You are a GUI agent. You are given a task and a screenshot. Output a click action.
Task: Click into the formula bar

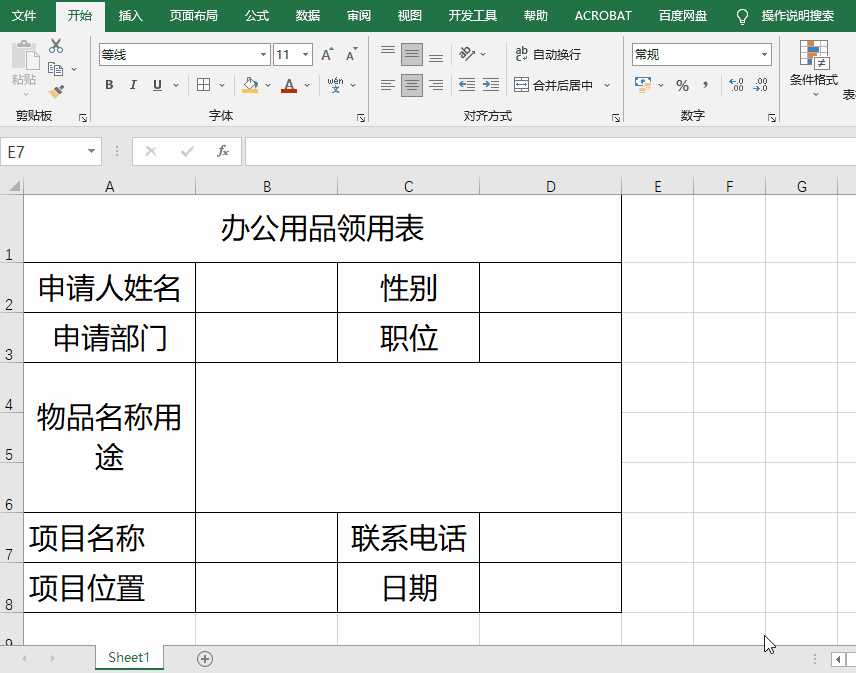(550, 151)
